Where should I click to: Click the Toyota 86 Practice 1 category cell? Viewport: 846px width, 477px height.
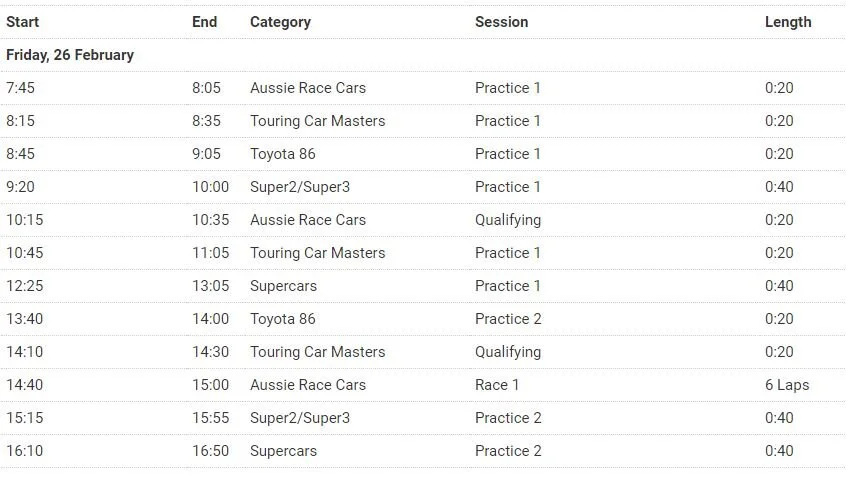[283, 154]
